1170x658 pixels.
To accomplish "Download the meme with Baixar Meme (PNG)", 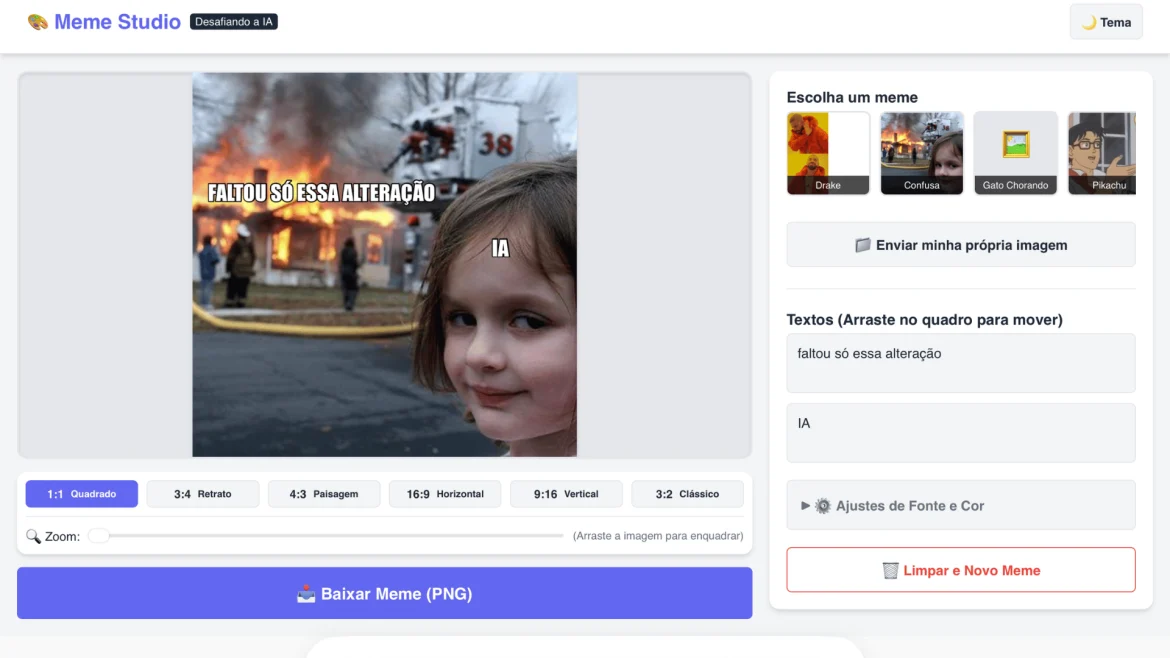I will (x=384, y=593).
